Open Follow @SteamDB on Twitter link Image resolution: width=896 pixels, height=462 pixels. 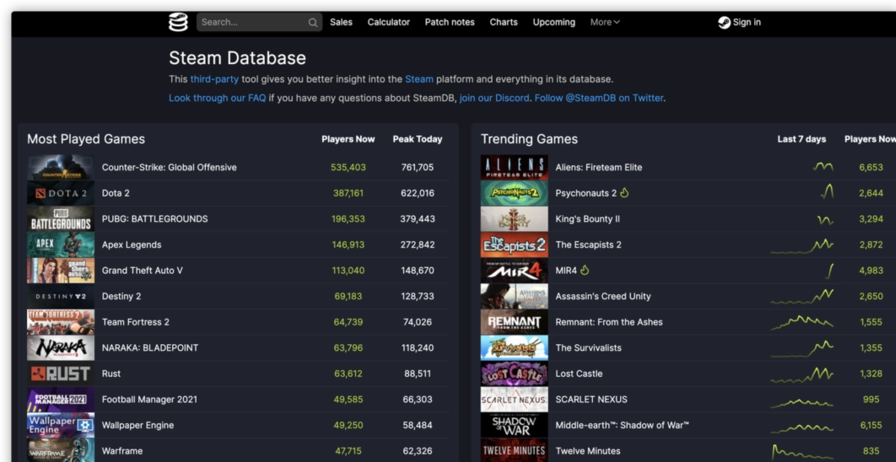click(x=599, y=98)
